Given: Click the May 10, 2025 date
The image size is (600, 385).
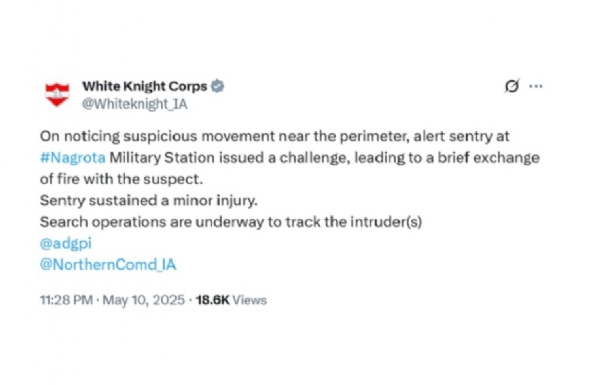Looking at the screenshot, I should tap(143, 300).
